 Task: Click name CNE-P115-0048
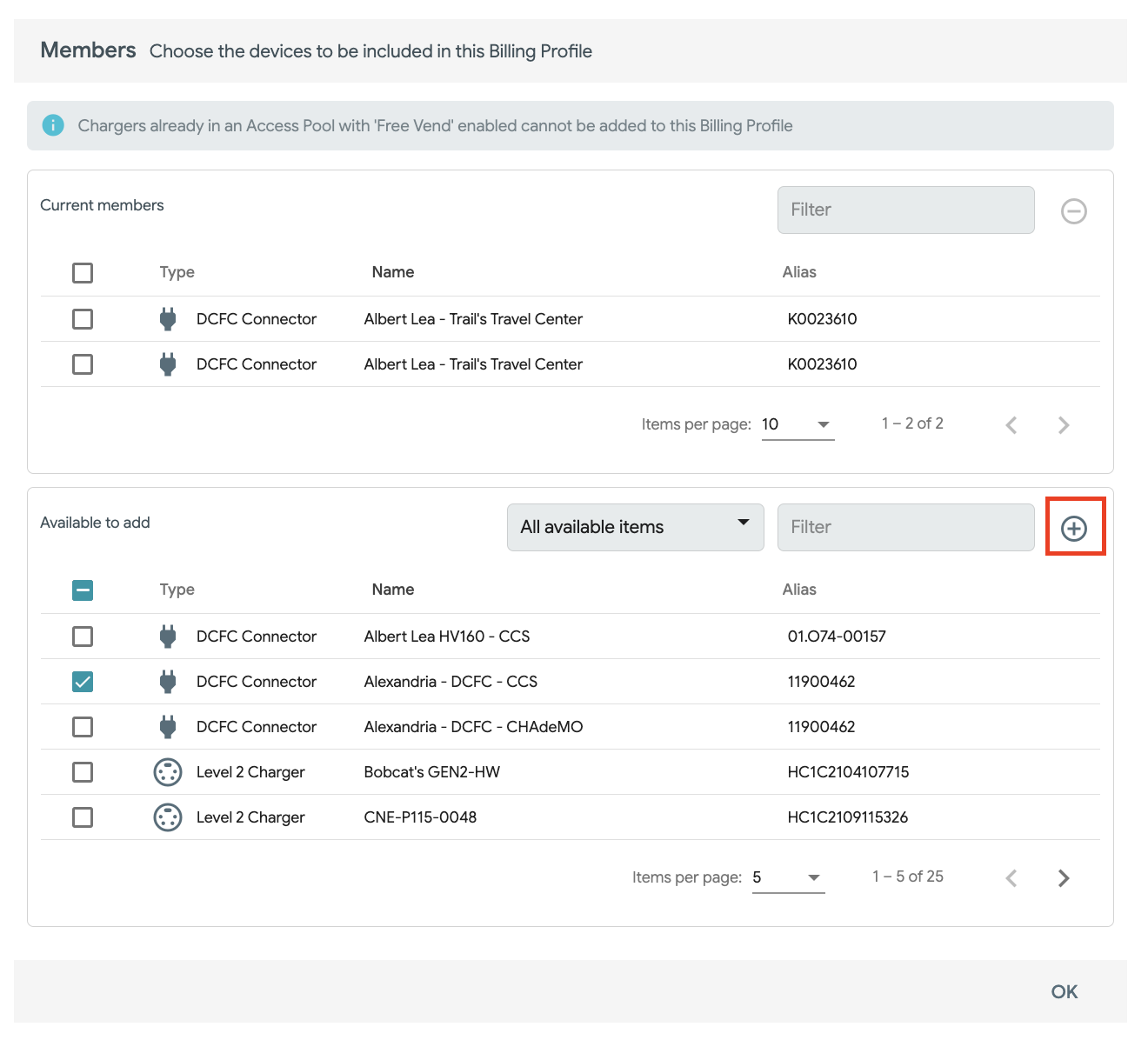[x=420, y=817]
